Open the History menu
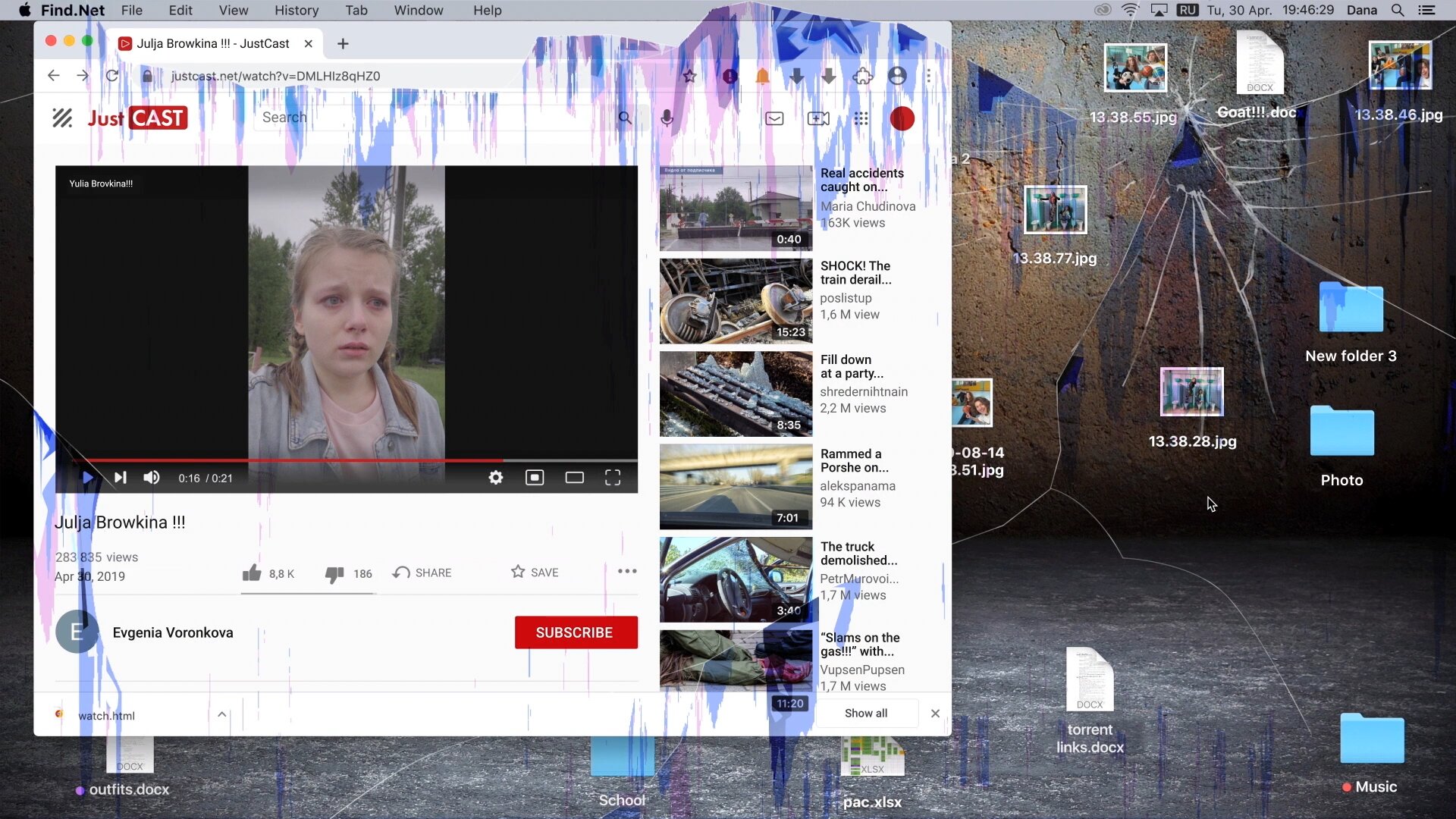1456x819 pixels. click(x=297, y=10)
